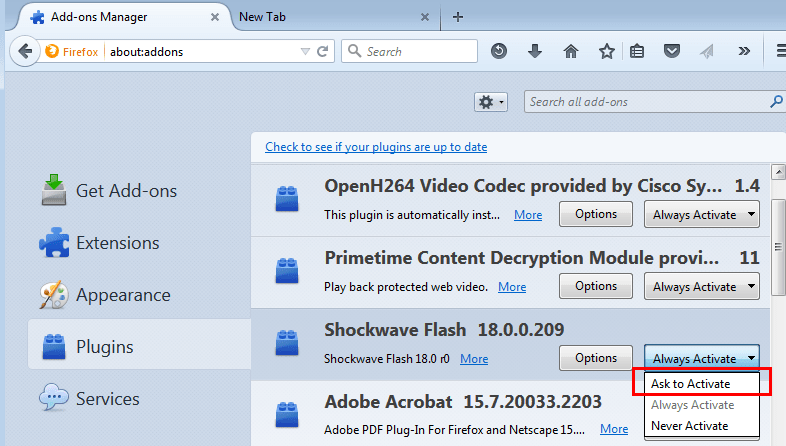
Task: Click the OpenH264 Video Codec title text
Action: pos(523,186)
